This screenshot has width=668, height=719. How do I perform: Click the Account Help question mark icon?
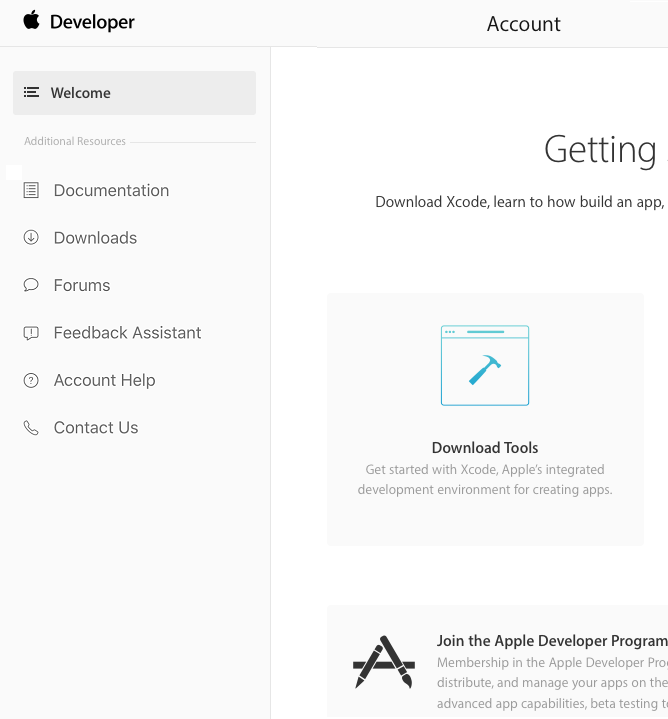click(x=31, y=380)
